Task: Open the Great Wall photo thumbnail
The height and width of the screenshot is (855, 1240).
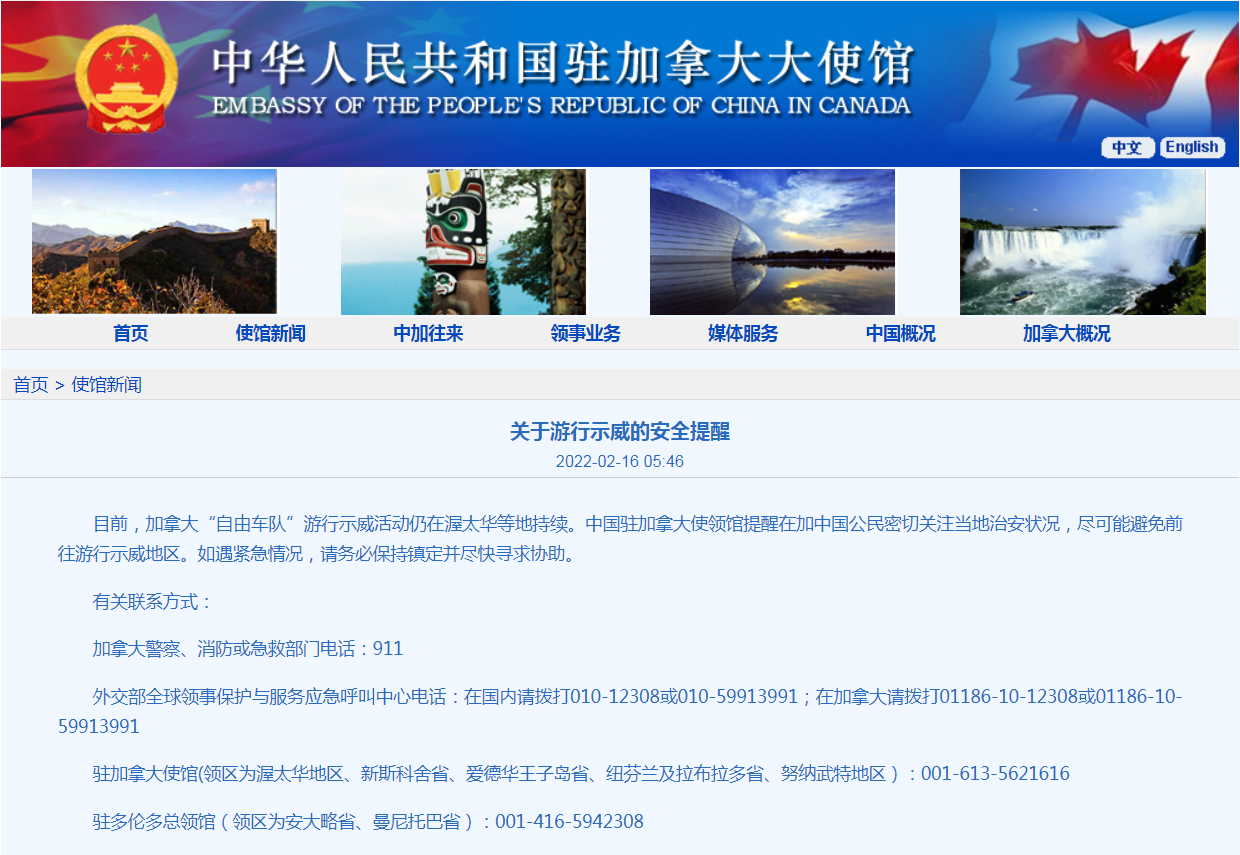Action: coord(154,242)
